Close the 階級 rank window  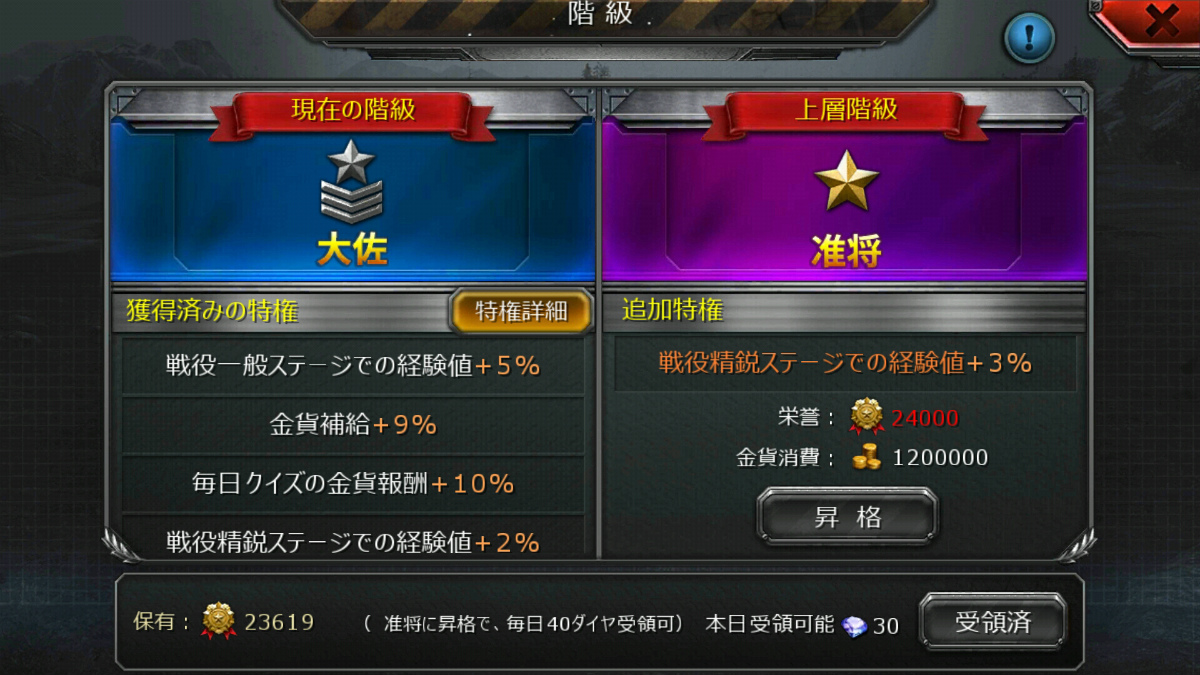(1158, 22)
